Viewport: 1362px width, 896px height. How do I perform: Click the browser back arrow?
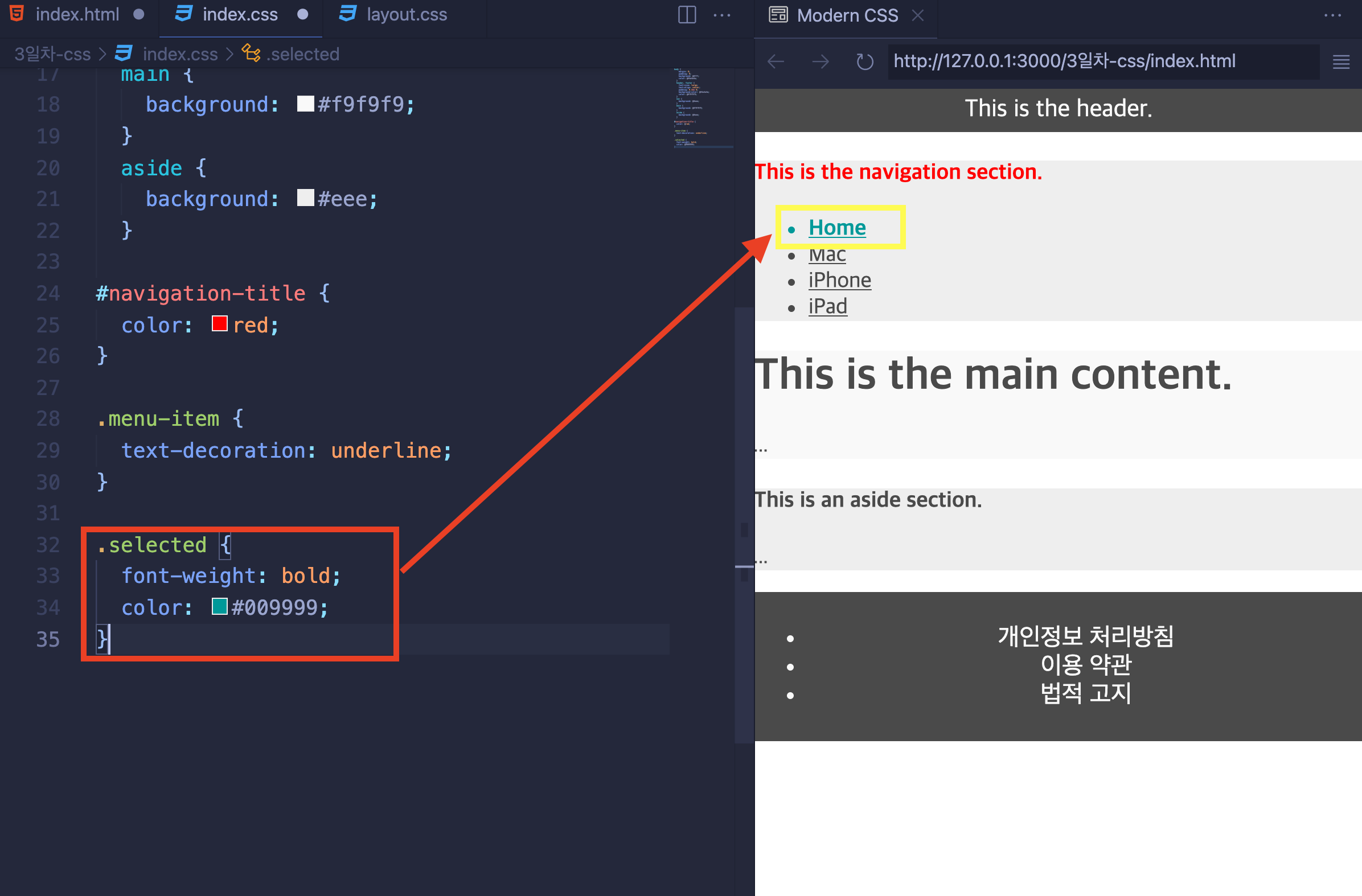coord(776,61)
